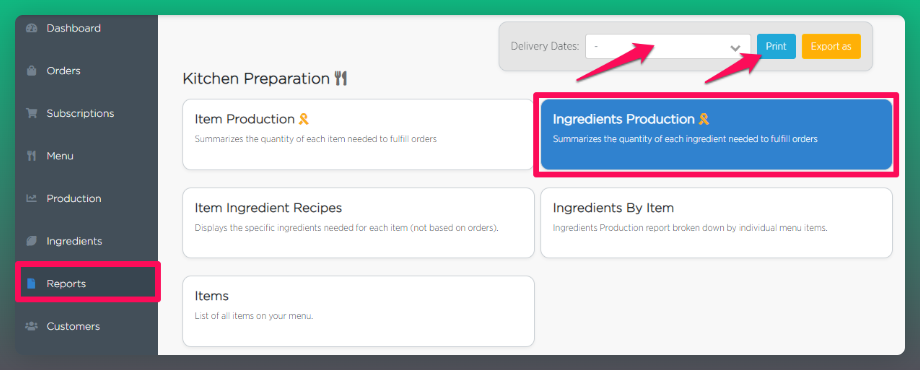This screenshot has height=370, width=920.
Task: Click the Delivery Dates chevron arrow
Action: coord(735,47)
